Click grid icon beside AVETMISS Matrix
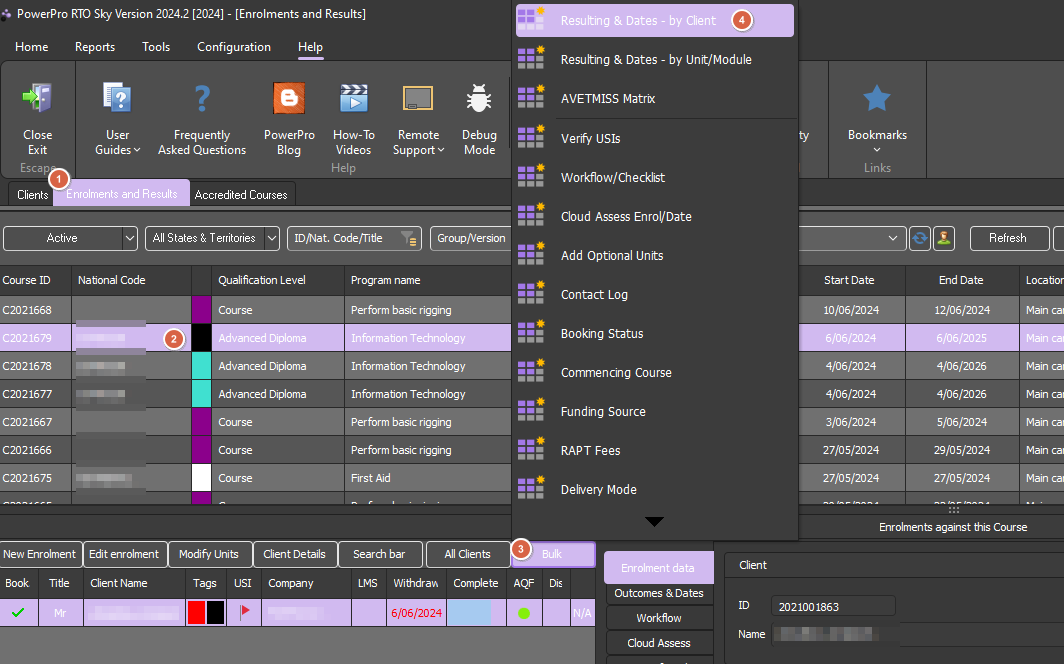The image size is (1064, 664). [x=531, y=98]
